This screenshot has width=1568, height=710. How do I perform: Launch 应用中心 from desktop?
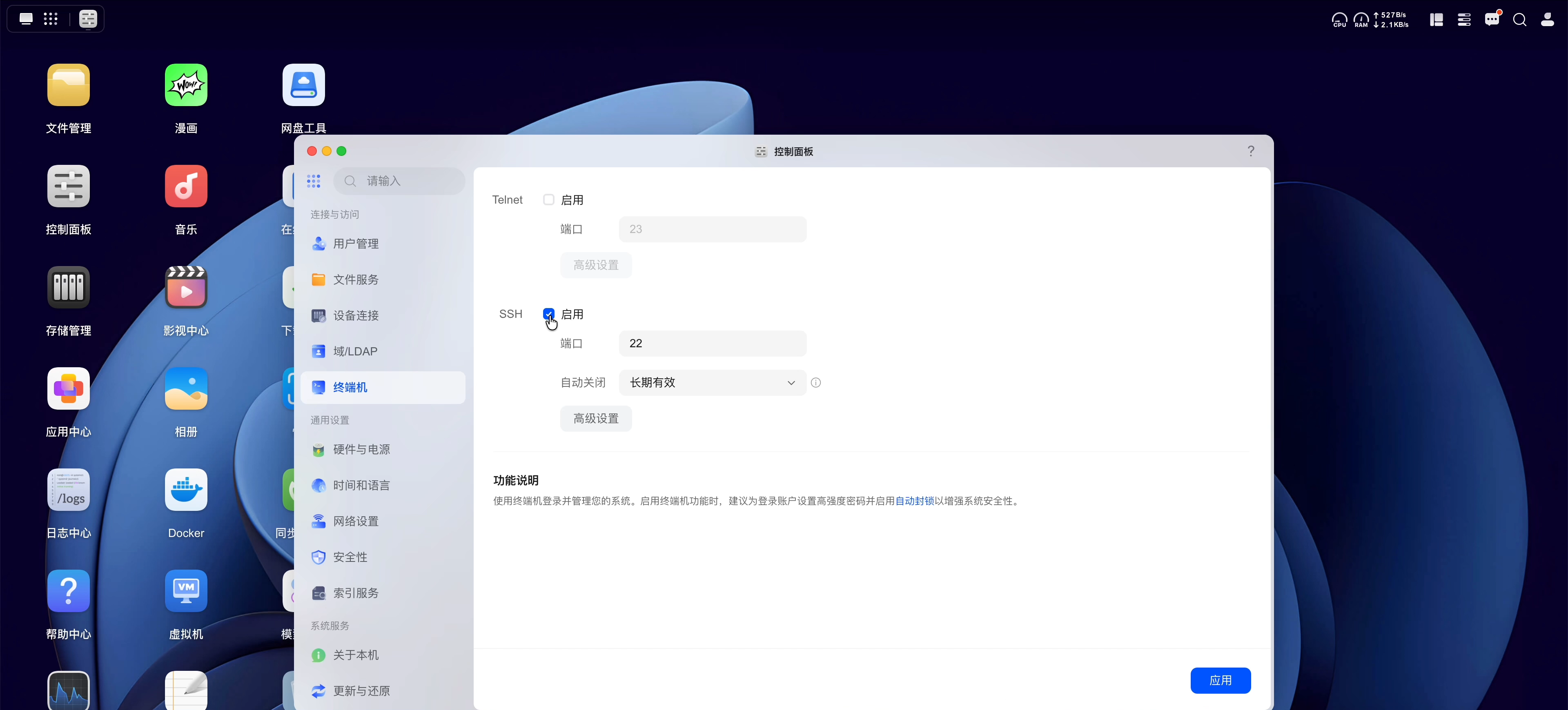coord(68,389)
